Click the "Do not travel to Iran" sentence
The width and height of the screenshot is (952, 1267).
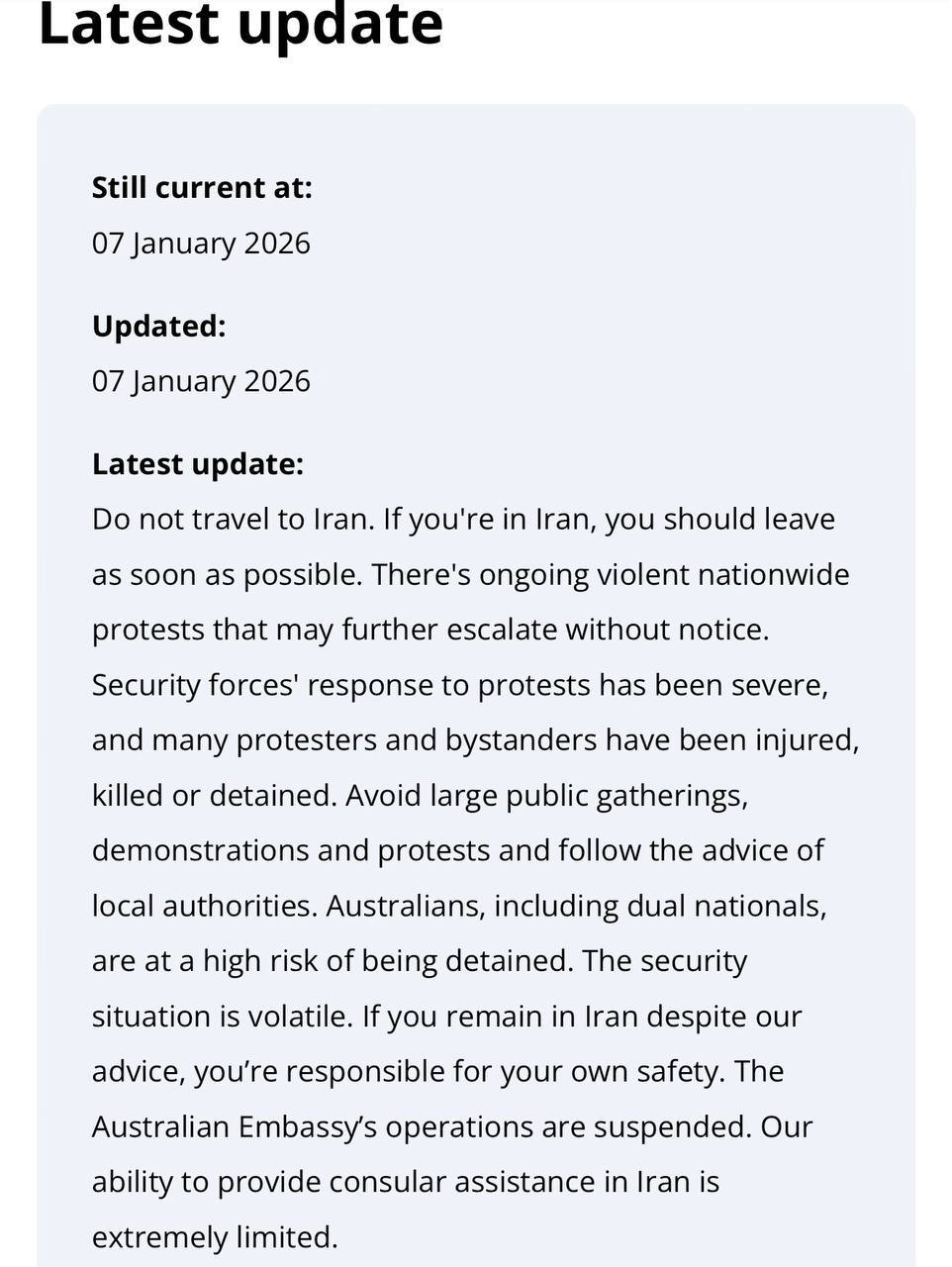click(233, 519)
